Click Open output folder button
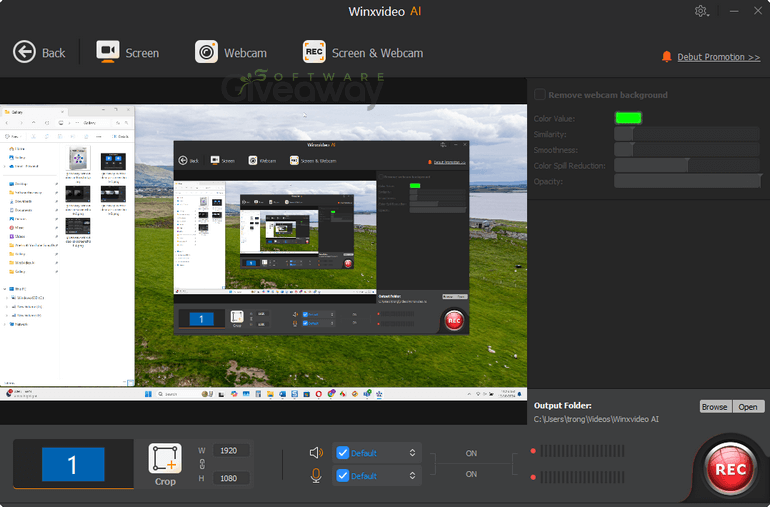Viewport: 770px width, 507px height. 748,407
